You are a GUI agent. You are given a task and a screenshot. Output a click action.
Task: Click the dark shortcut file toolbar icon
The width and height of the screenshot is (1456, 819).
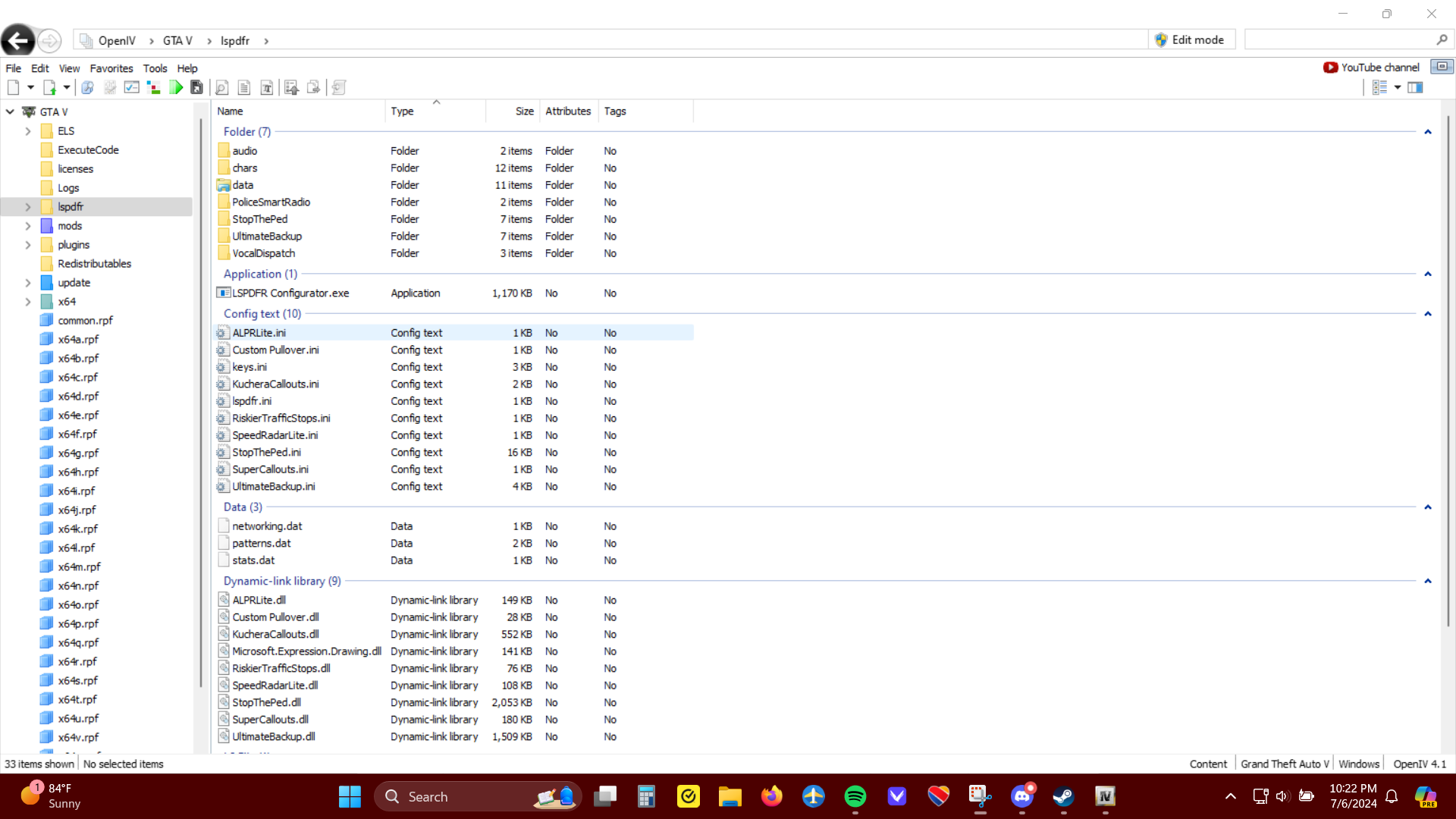click(197, 88)
